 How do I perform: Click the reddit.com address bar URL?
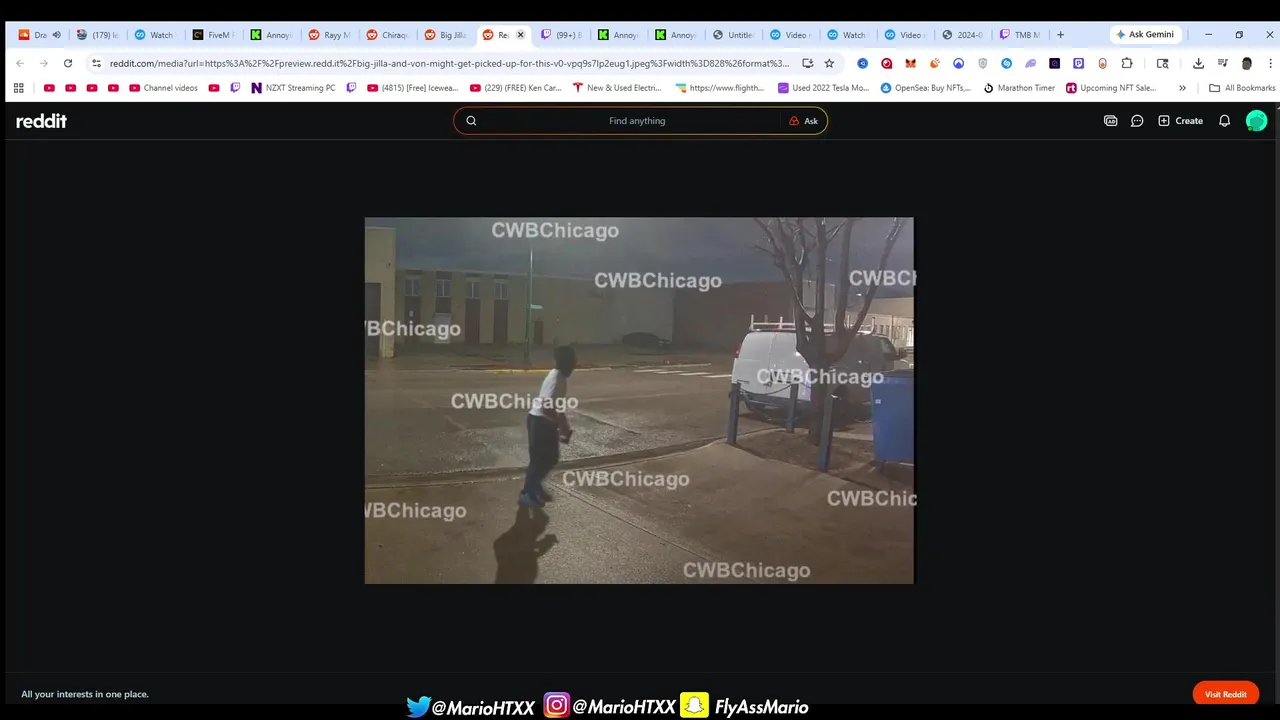pyautogui.click(x=450, y=63)
